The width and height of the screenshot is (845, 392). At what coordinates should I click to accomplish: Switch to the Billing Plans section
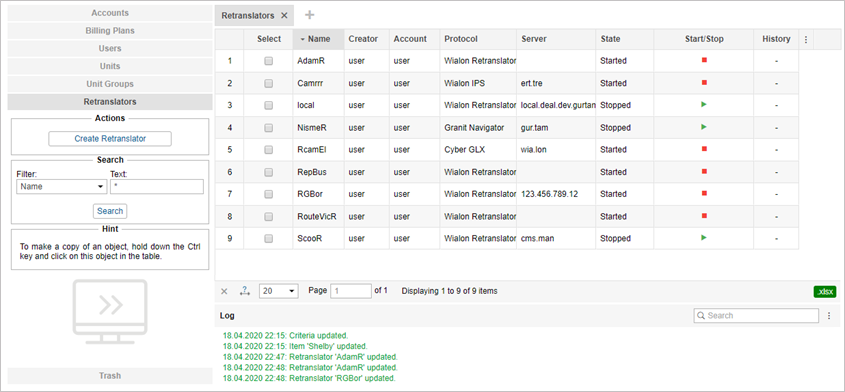[x=110, y=31]
